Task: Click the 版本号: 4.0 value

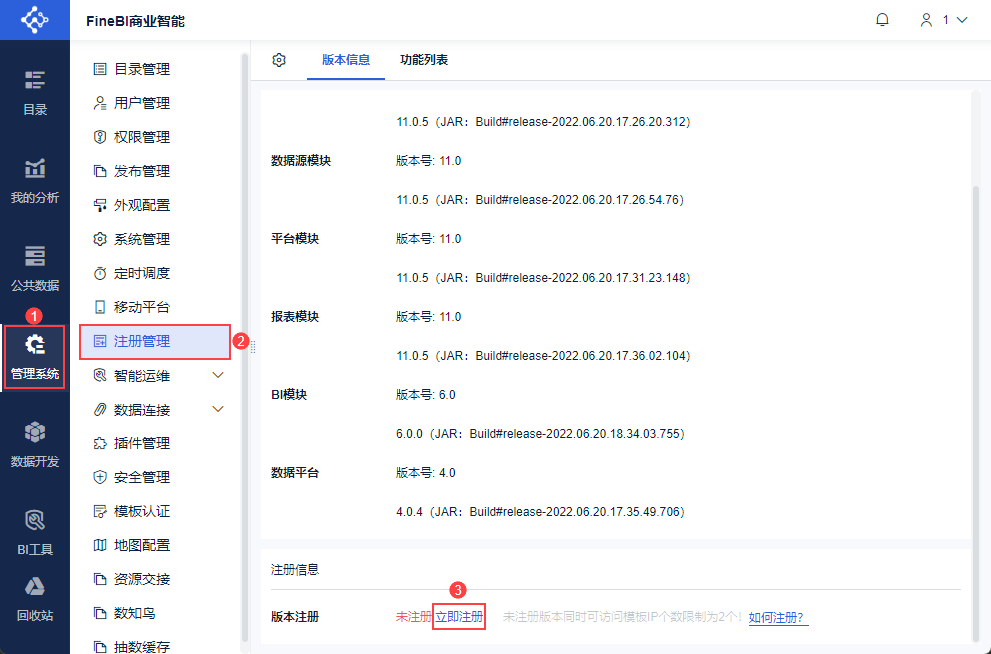Action: coord(426,473)
